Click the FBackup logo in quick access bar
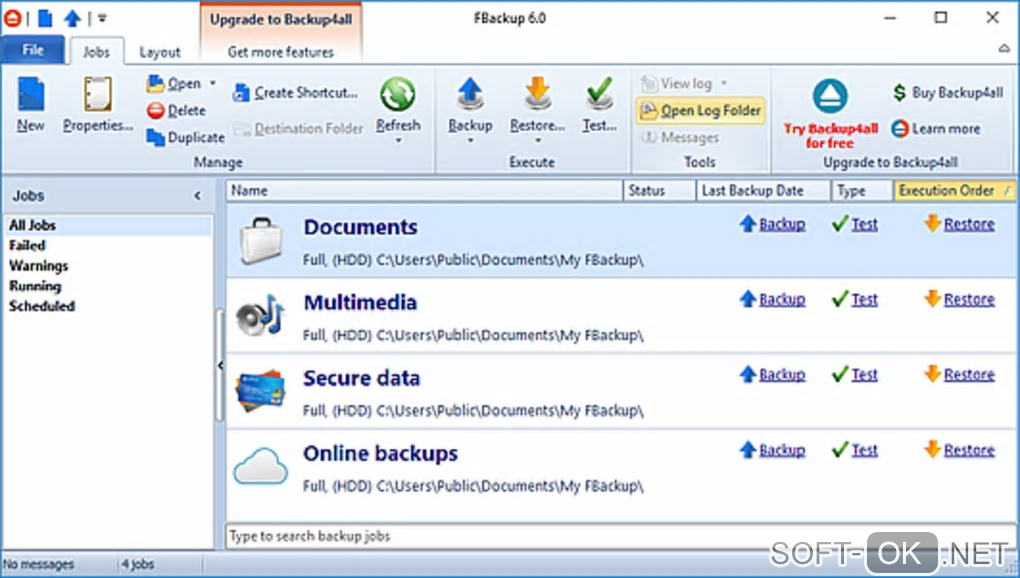 click(x=12, y=18)
